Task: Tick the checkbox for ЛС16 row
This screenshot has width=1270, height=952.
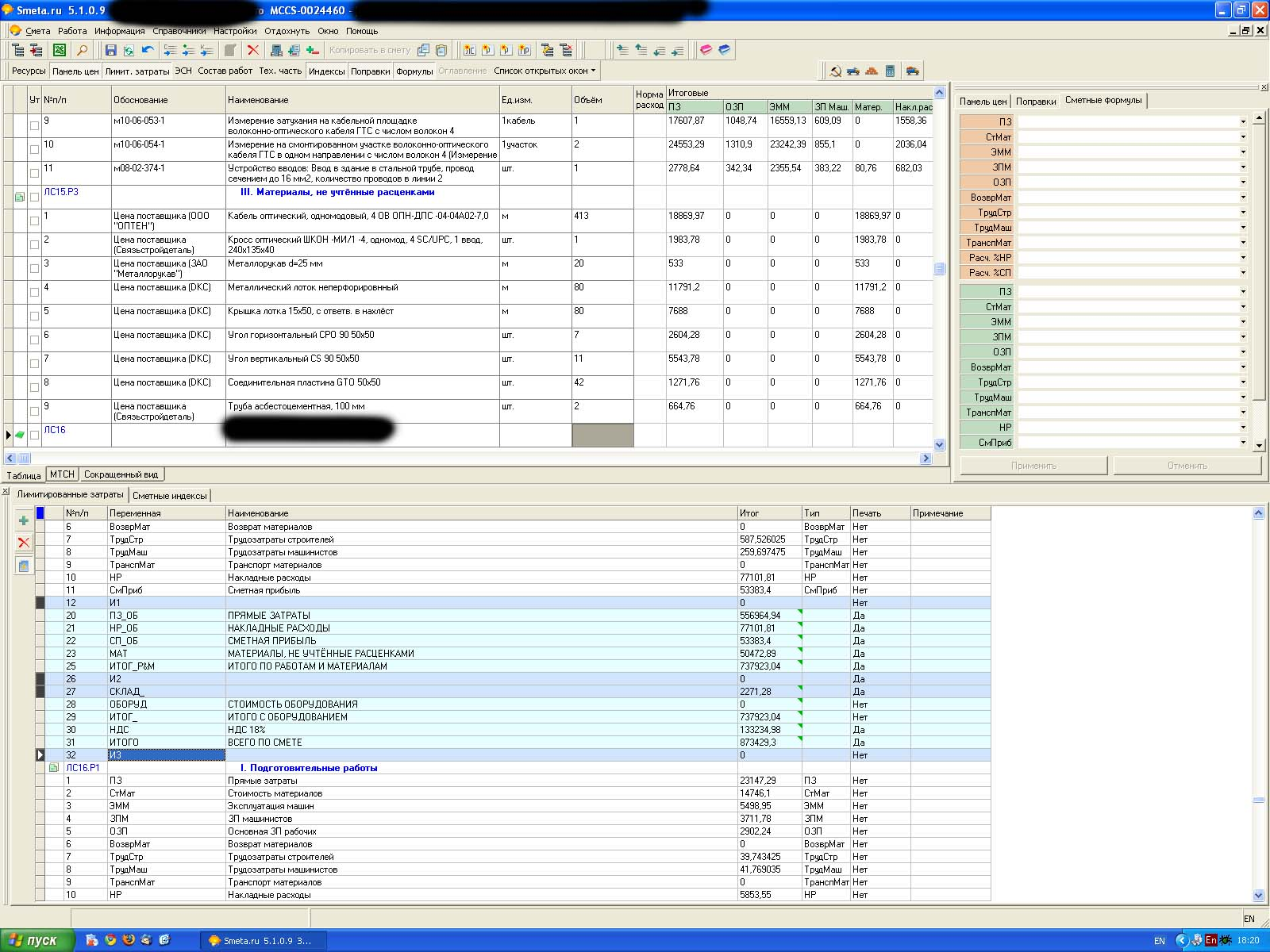Action: tap(34, 435)
